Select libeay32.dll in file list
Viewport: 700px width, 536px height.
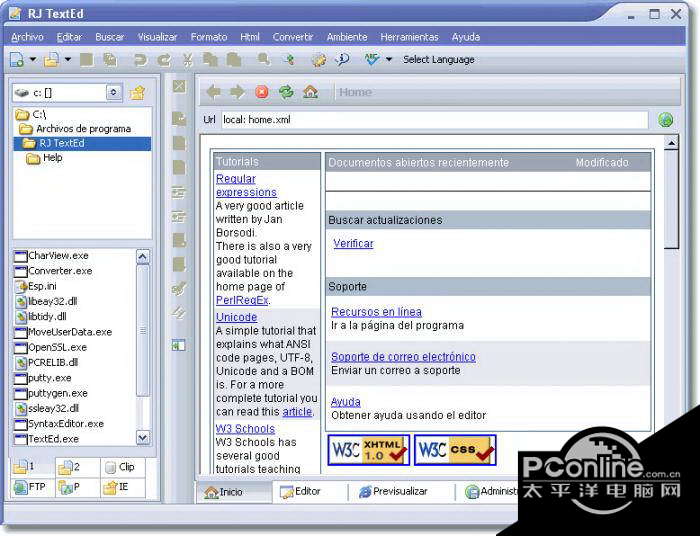(46, 302)
